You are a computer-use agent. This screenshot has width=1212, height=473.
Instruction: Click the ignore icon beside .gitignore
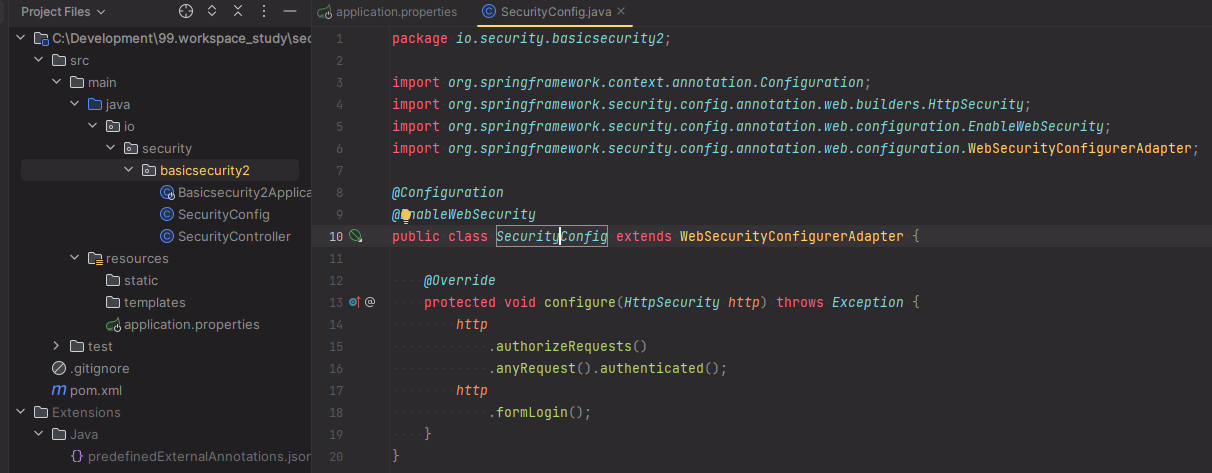pyautogui.click(x=59, y=368)
